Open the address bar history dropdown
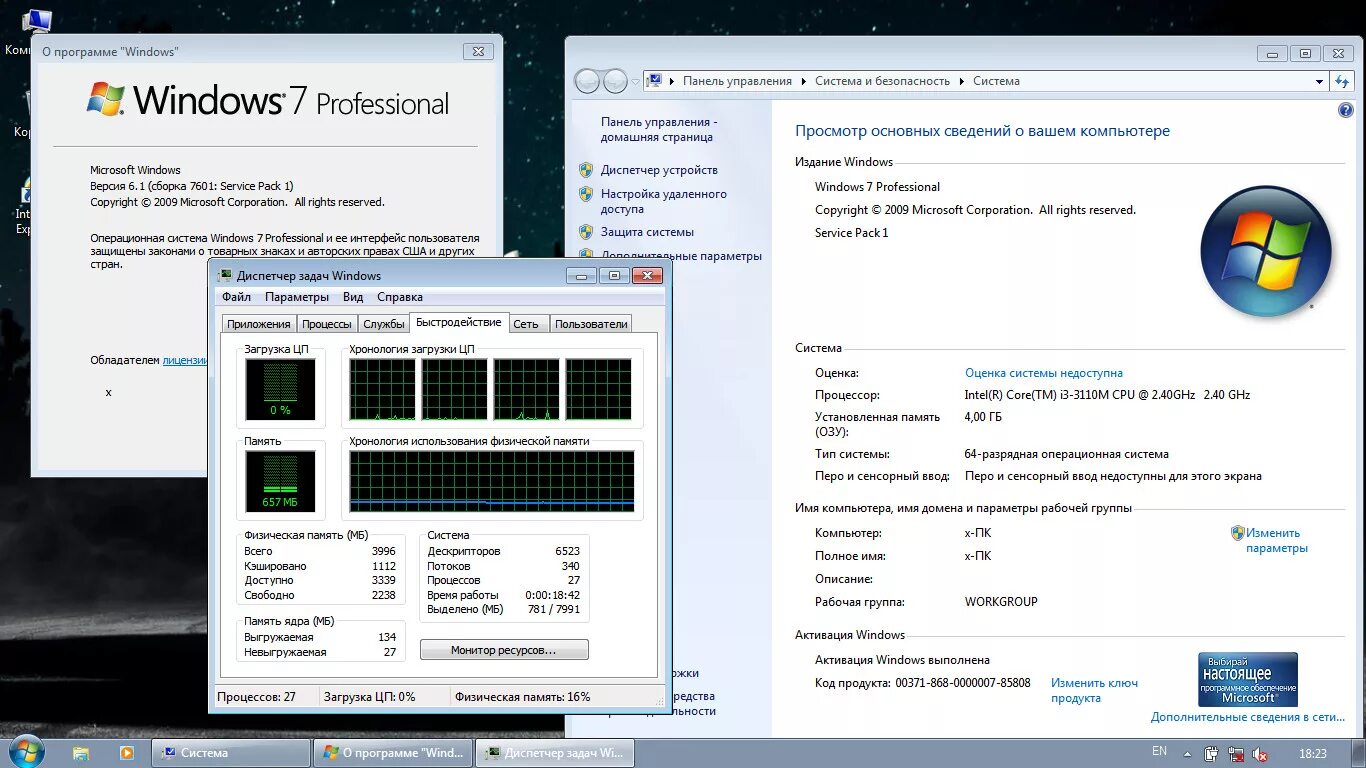Image resolution: width=1366 pixels, height=768 pixels. point(1319,81)
